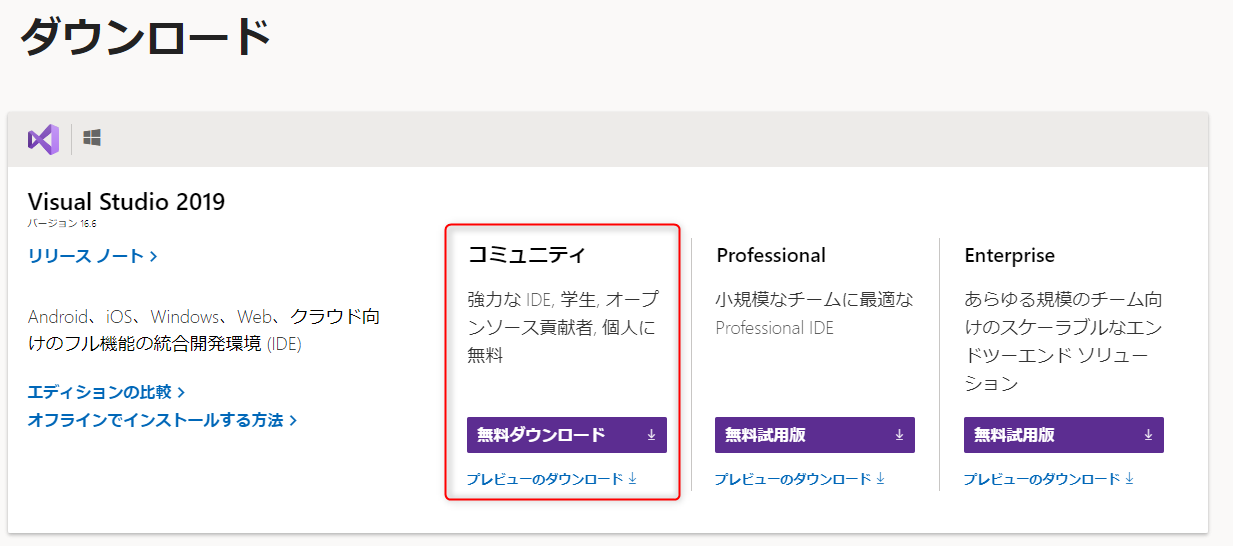Click the コミュニティ edition title
Screen dimensions: 1233x546
(527, 255)
